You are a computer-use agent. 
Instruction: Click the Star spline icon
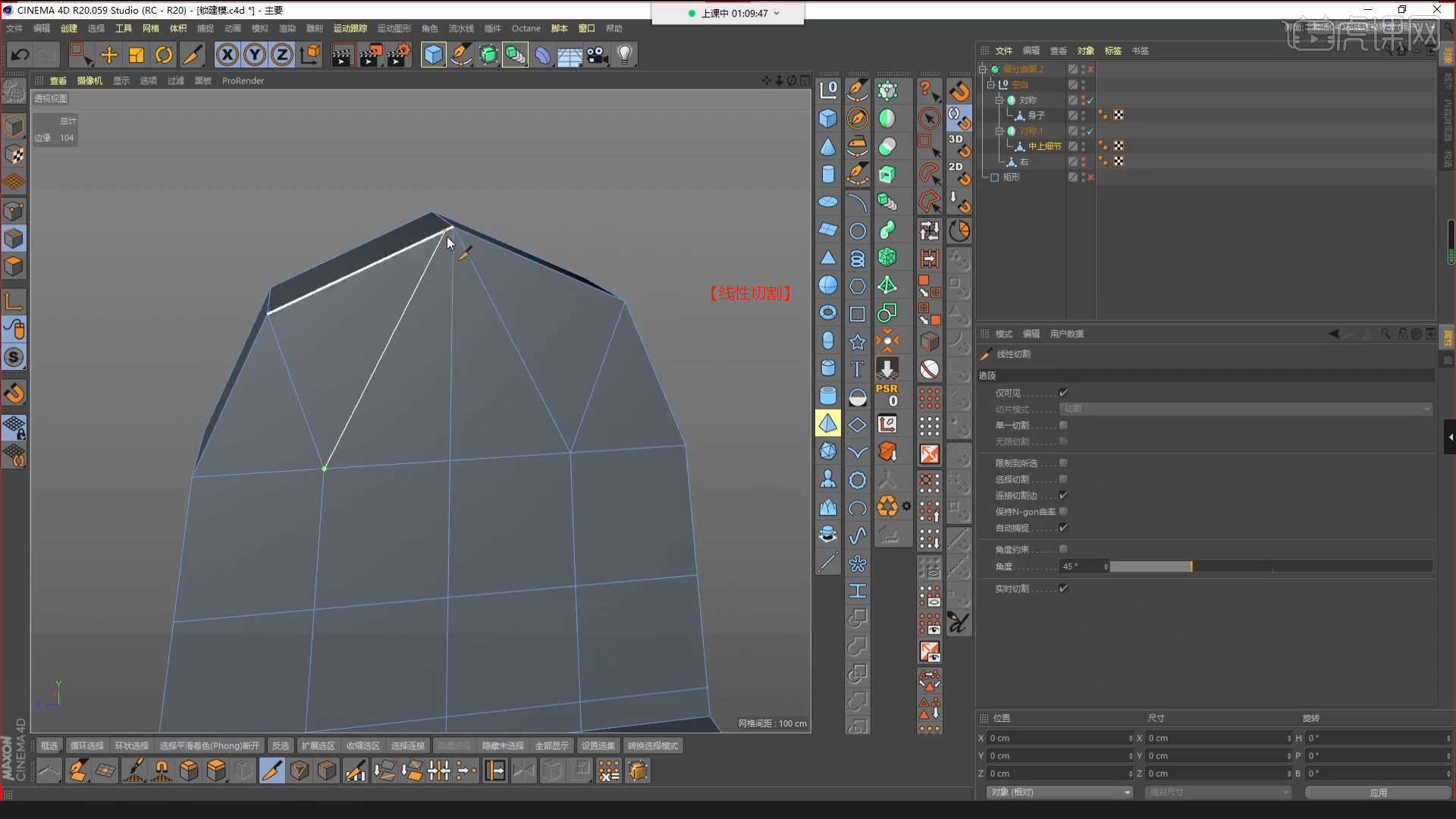click(857, 342)
